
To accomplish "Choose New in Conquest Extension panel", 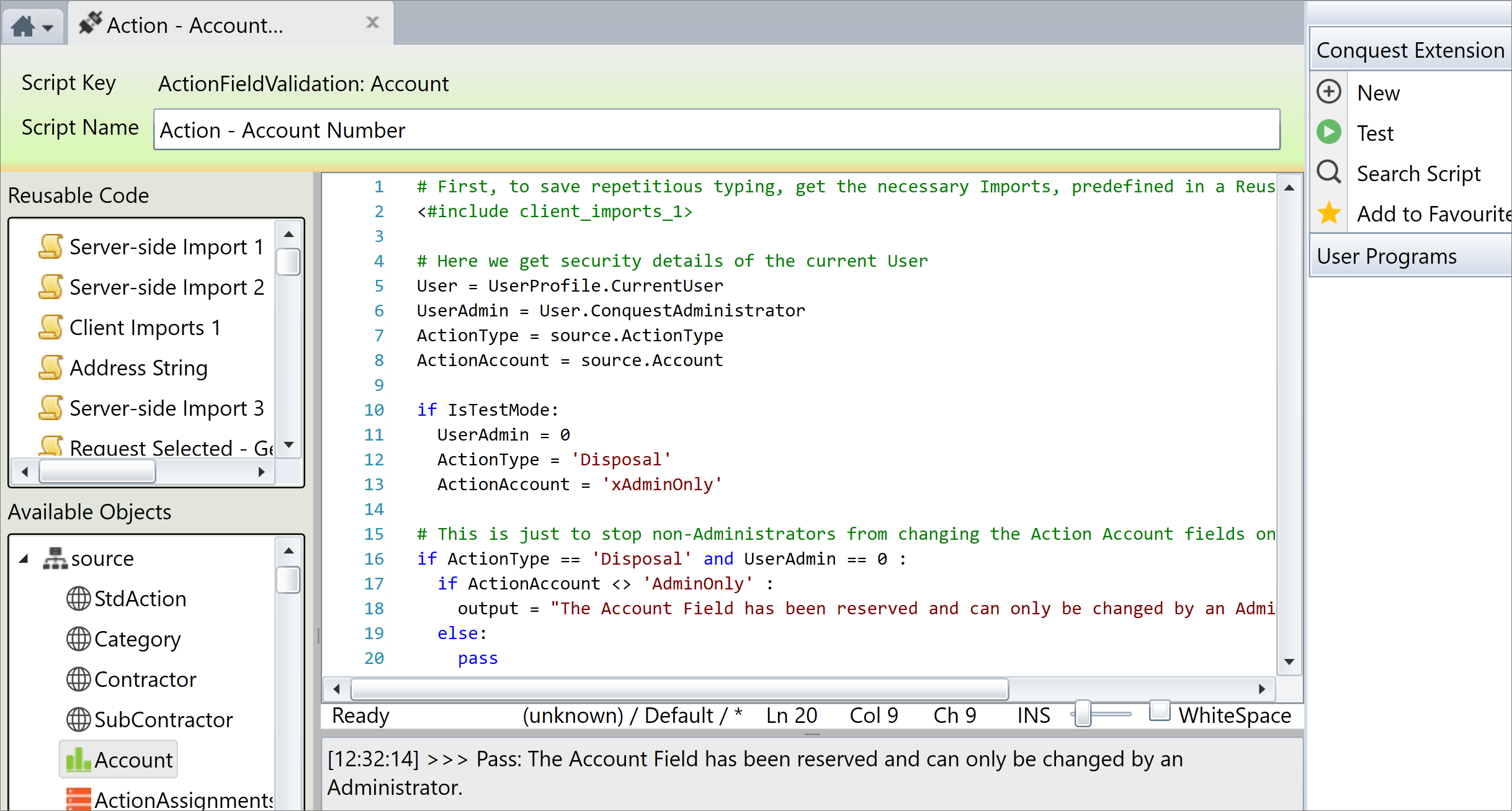I will [x=1378, y=93].
